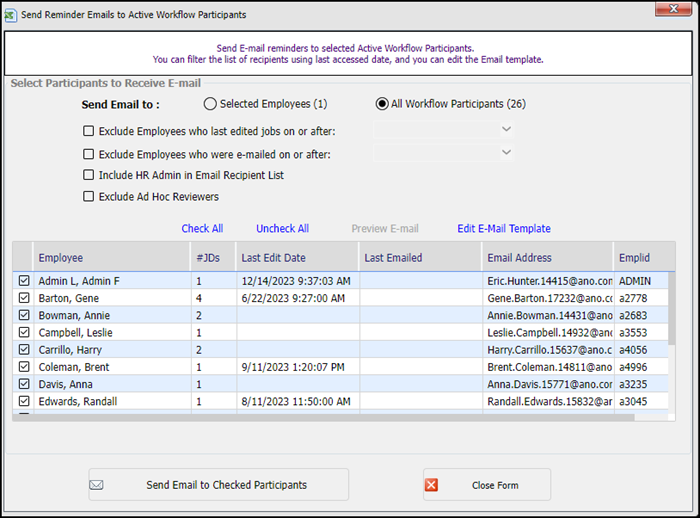Uncheck the row checkbox for Coleman, Brent

point(24,367)
